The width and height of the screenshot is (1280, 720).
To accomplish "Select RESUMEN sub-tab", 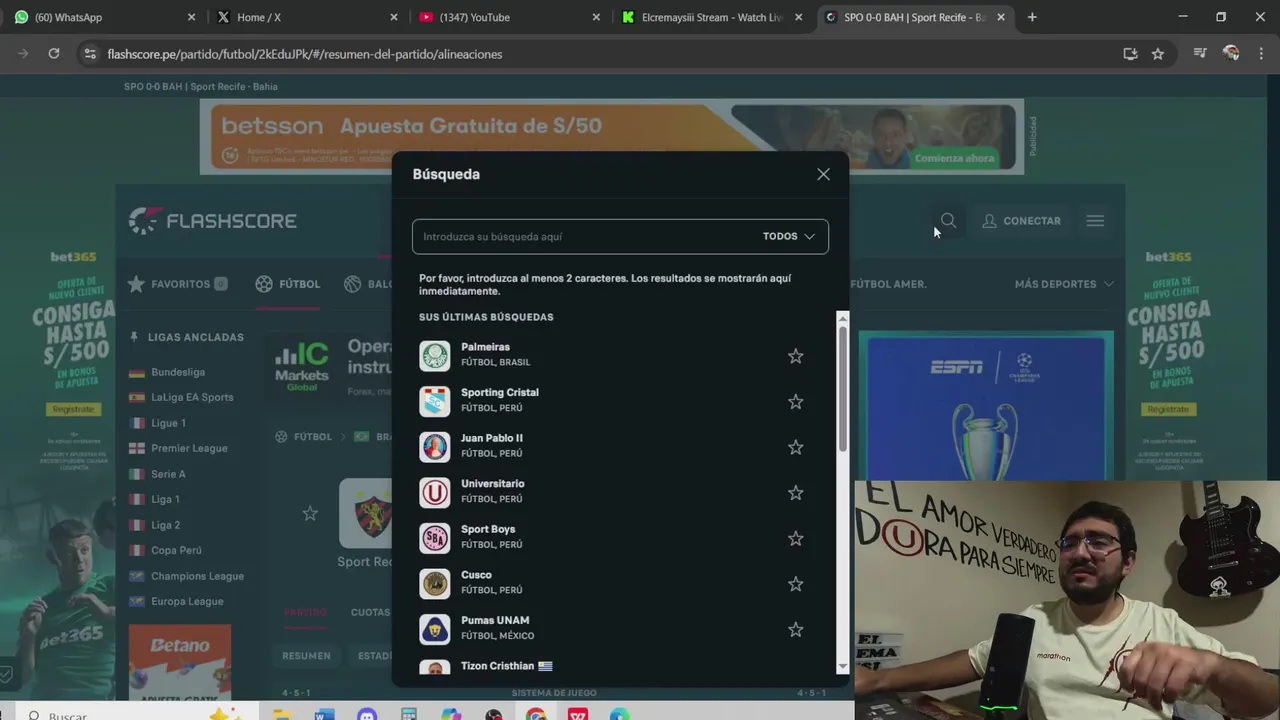I will 306,656.
